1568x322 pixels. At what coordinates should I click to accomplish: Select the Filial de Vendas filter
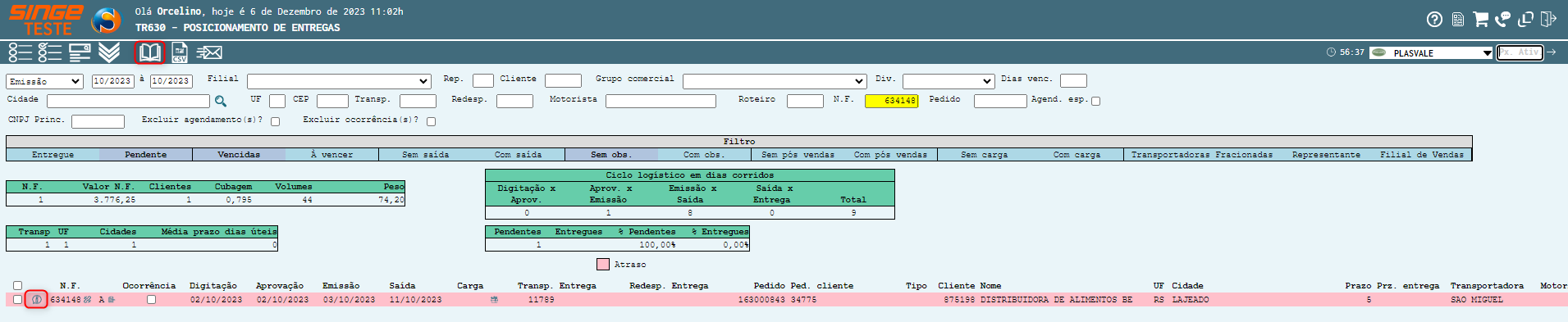pyautogui.click(x=1422, y=155)
